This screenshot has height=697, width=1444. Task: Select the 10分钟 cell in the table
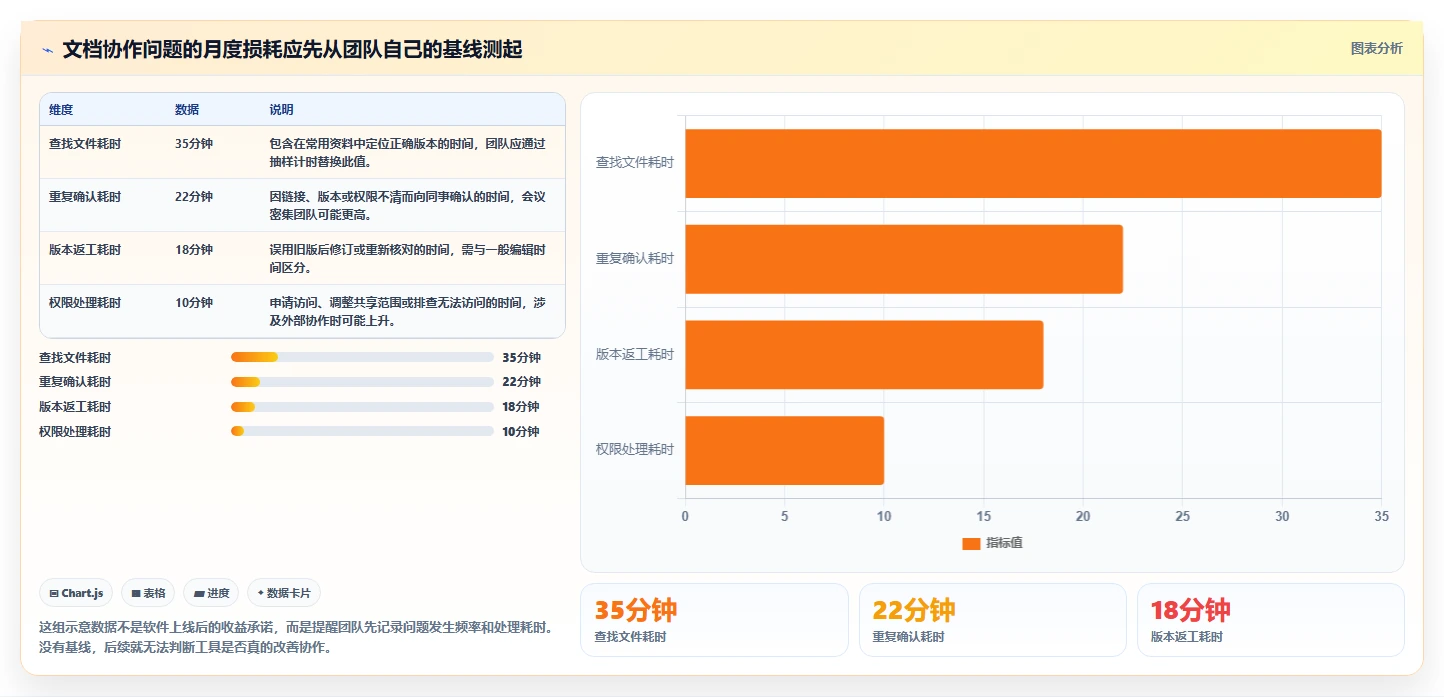pyautogui.click(x=194, y=303)
